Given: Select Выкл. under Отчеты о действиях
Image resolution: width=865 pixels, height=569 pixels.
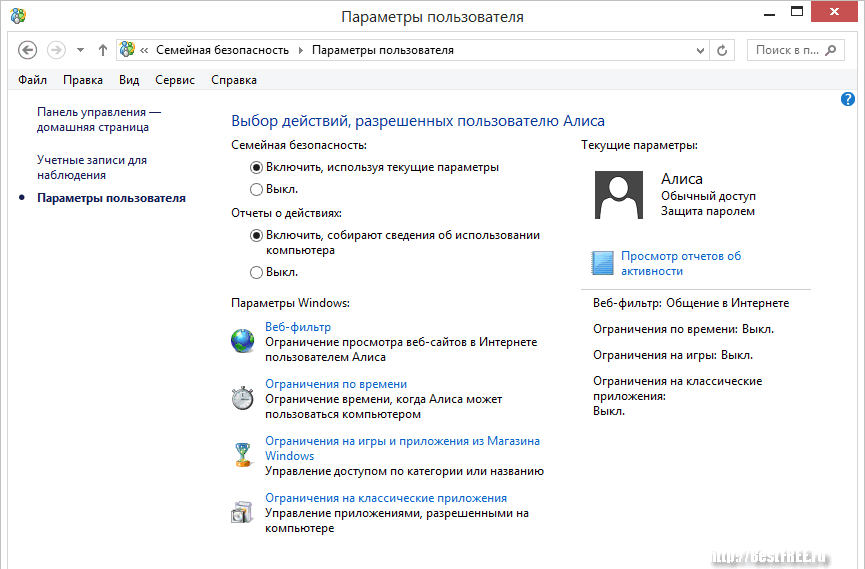Looking at the screenshot, I should [x=256, y=273].
